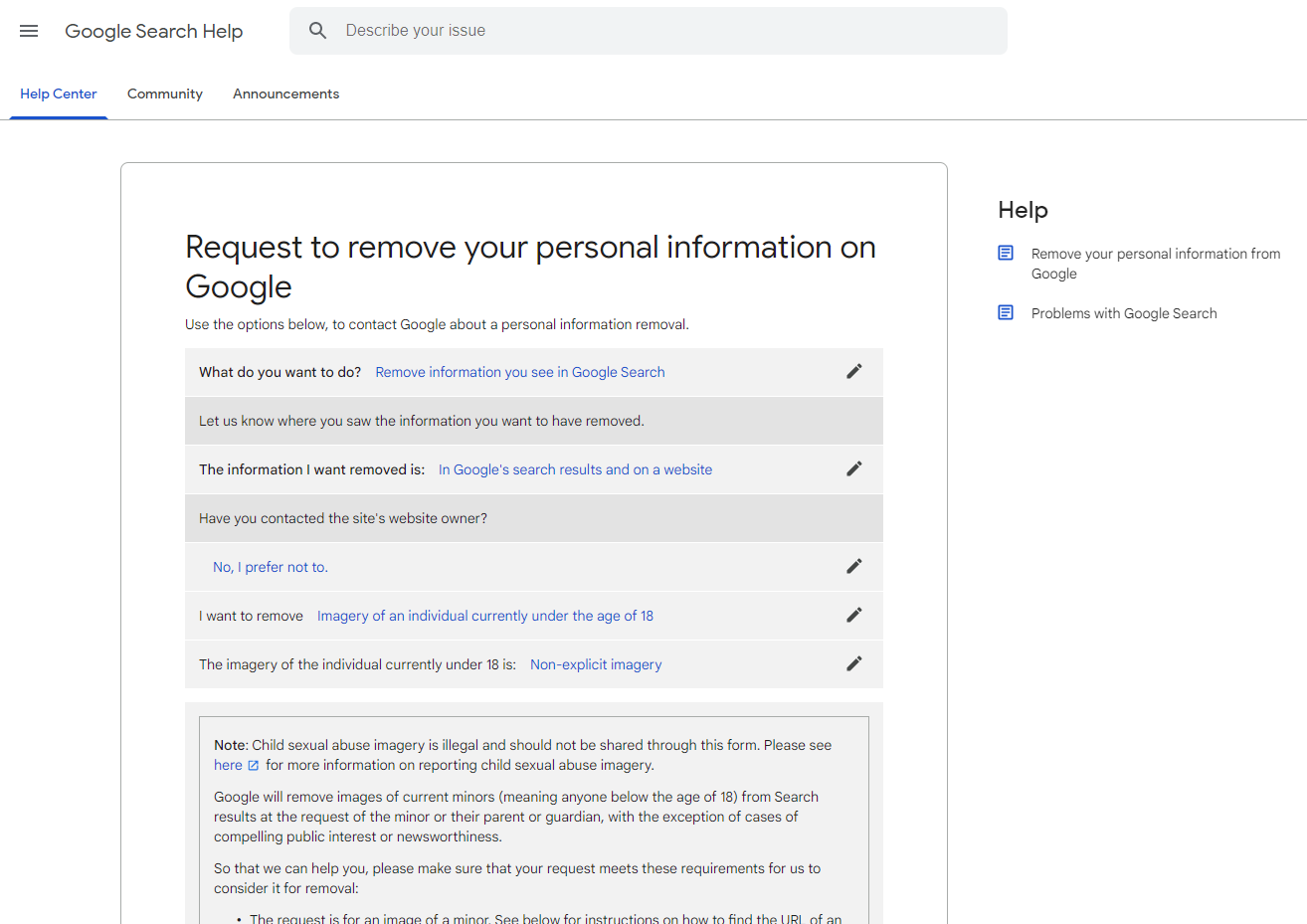The height and width of the screenshot is (924, 1307).
Task: Click the article icon beside 'Remove your personal information'
Action: tap(1006, 254)
